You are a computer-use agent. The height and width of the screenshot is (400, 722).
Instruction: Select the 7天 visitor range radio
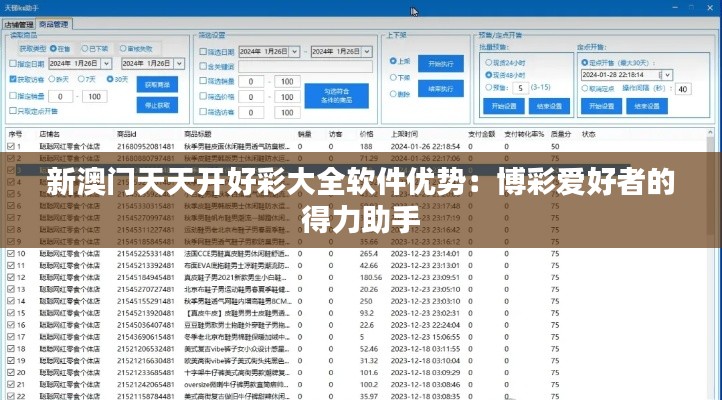(81, 79)
